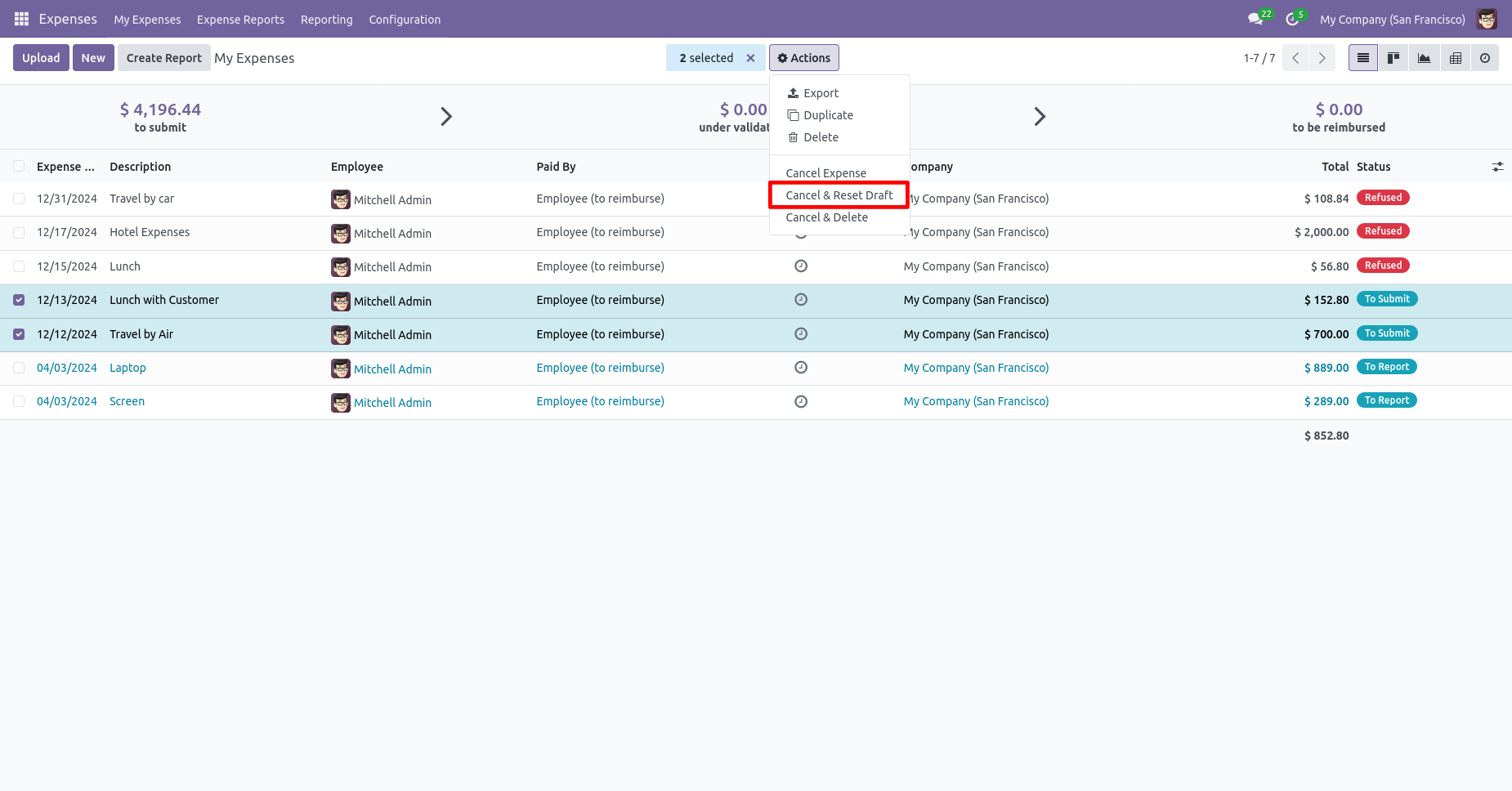The image size is (1512, 791).
Task: Click the $ 289.00 total cell
Action: tap(1326, 401)
